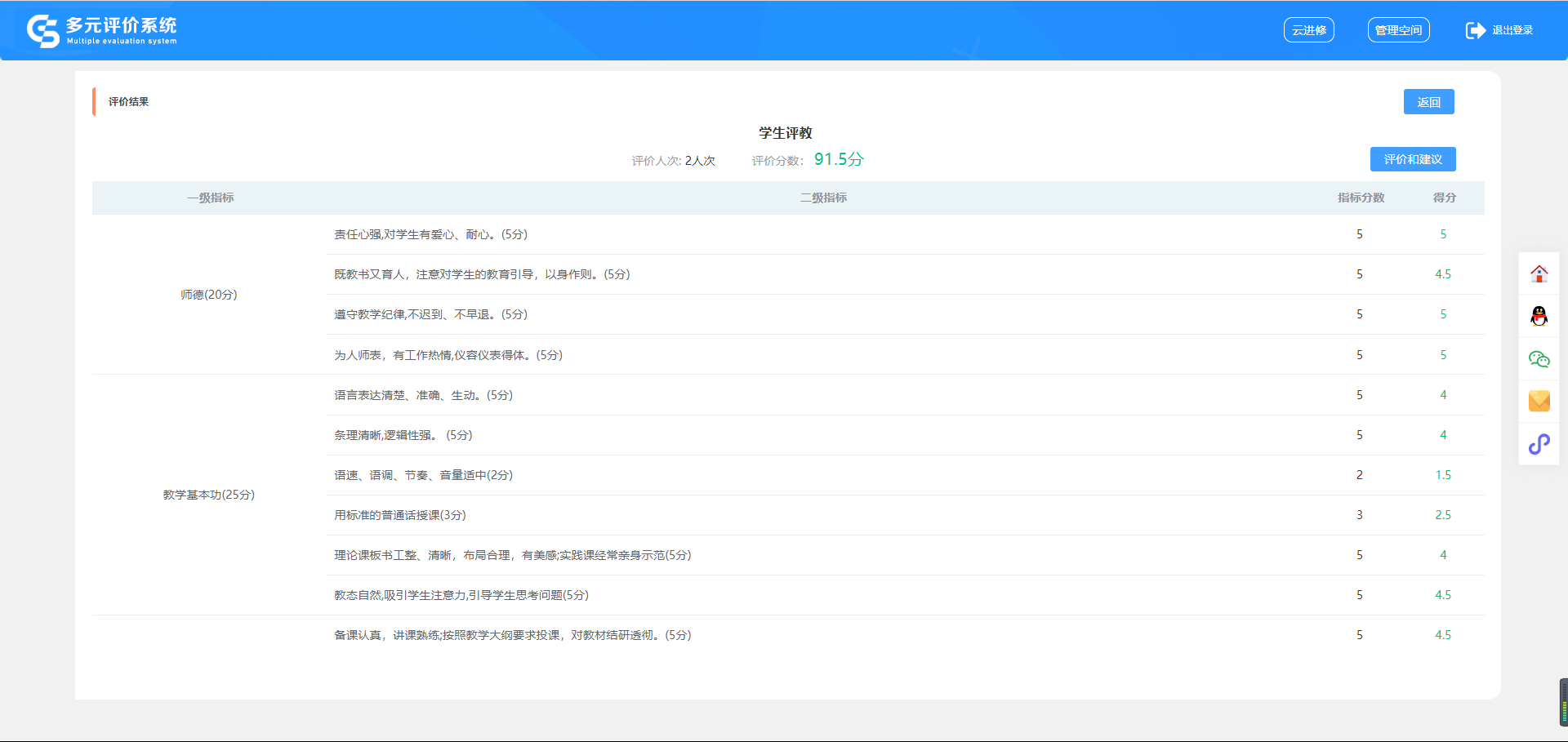This screenshot has height=742, width=1568.
Task: Click the small meter widget at bottom right
Action: pyautogui.click(x=1563, y=702)
